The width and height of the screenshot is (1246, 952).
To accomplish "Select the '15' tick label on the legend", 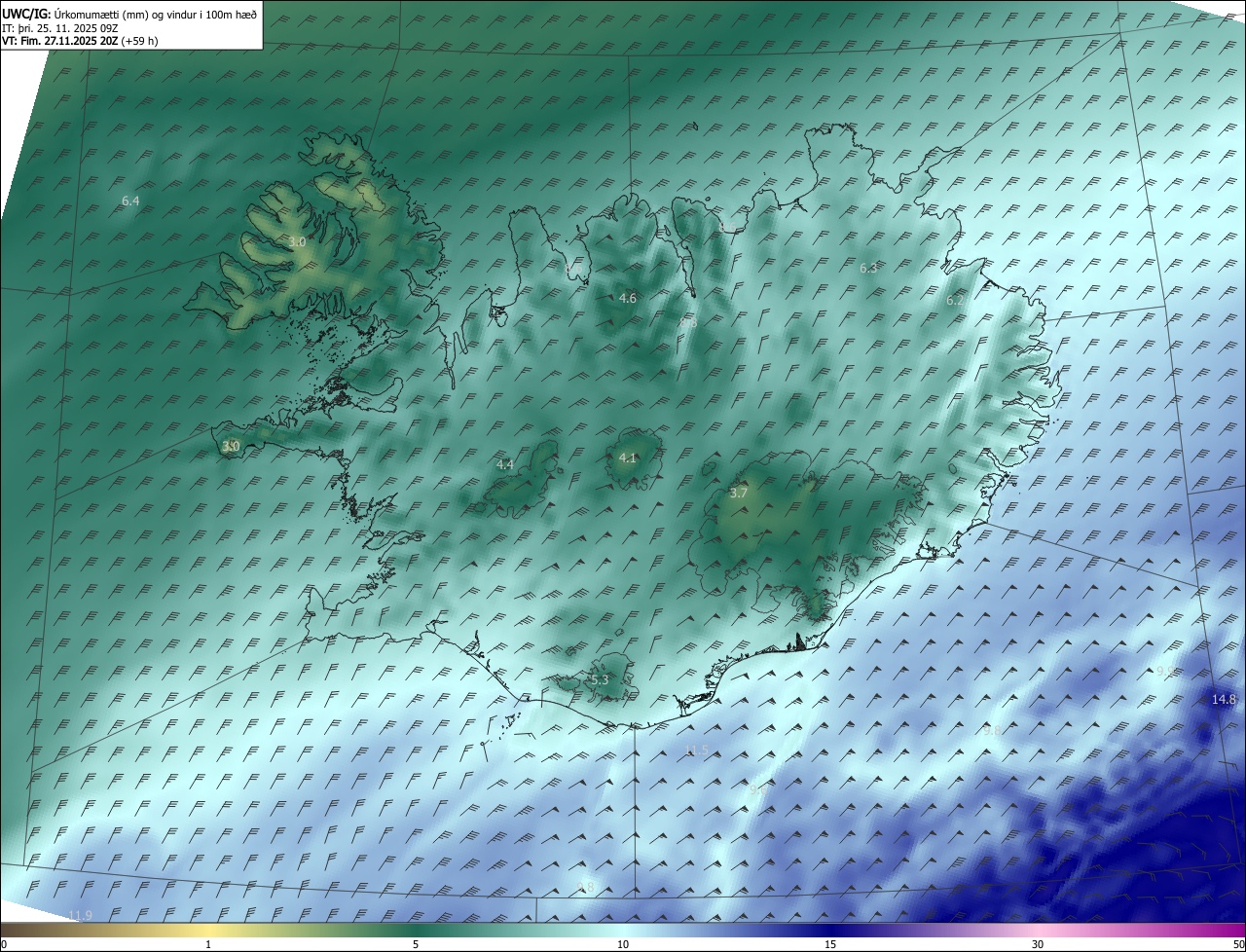I will [830, 944].
